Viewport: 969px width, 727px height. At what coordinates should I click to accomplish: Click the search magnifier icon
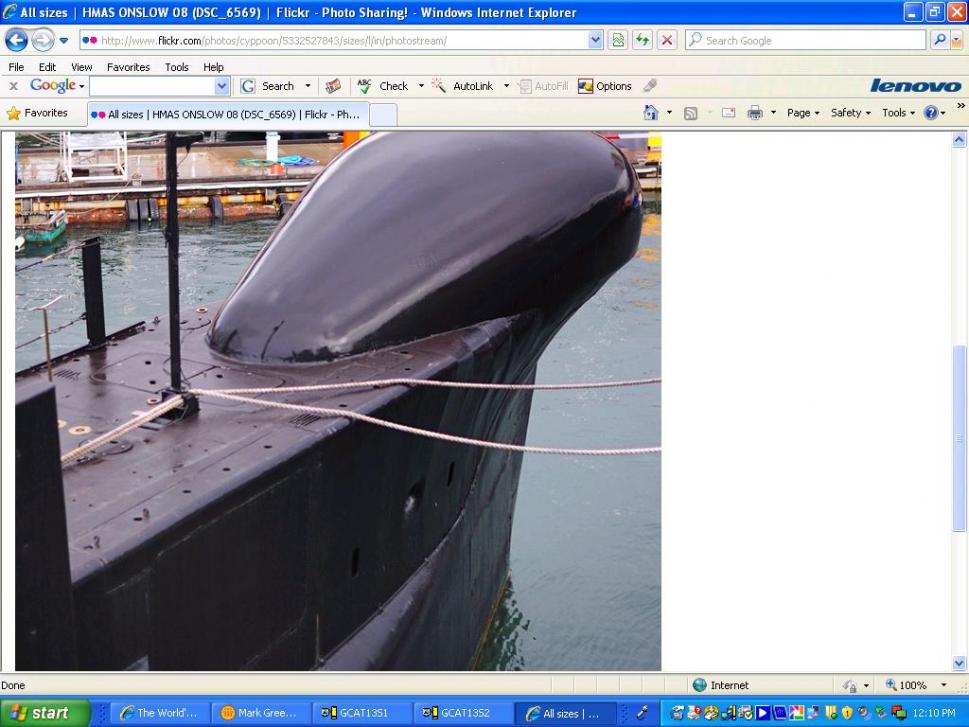pyautogui.click(x=940, y=40)
